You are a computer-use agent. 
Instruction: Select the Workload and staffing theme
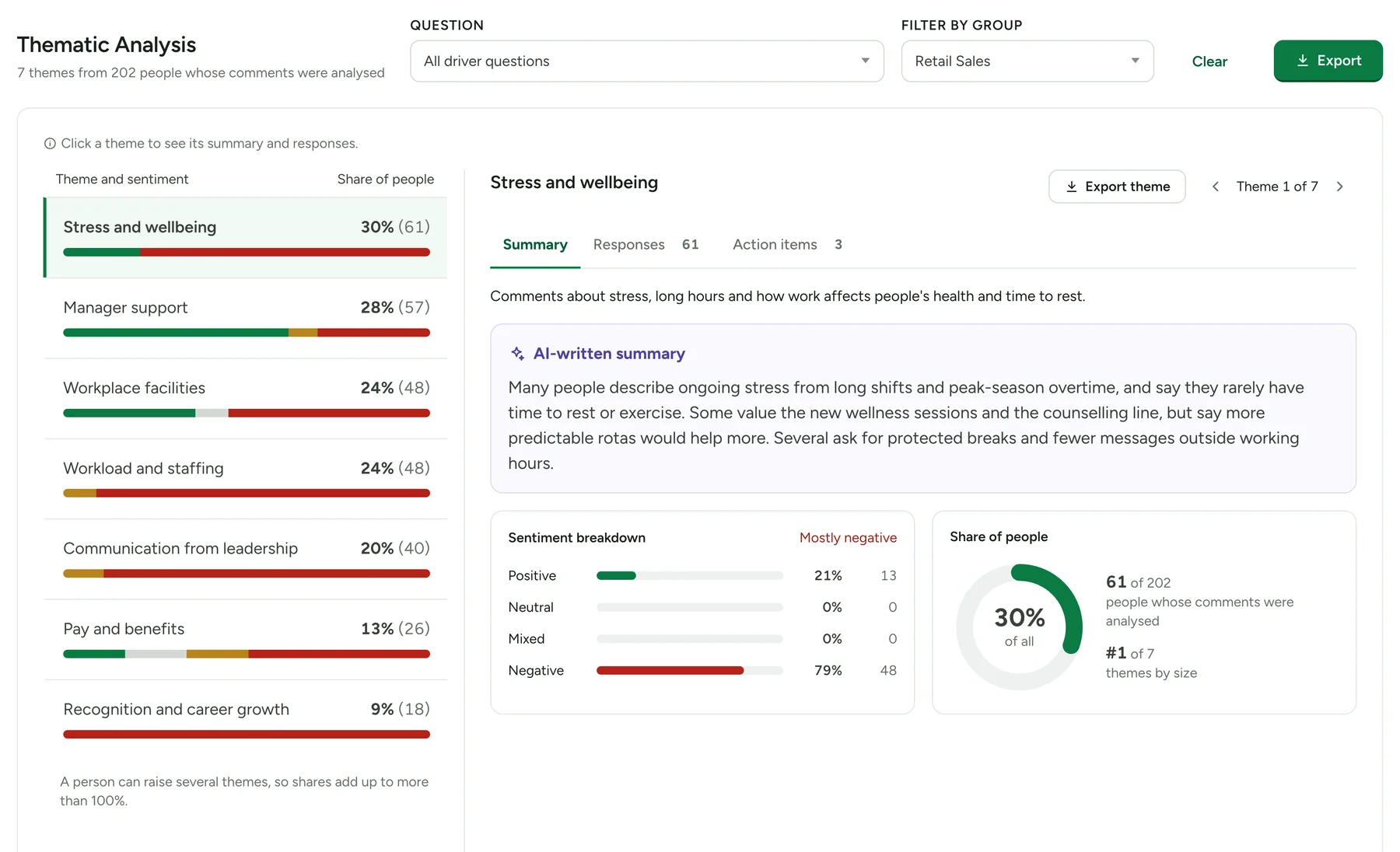[246, 480]
